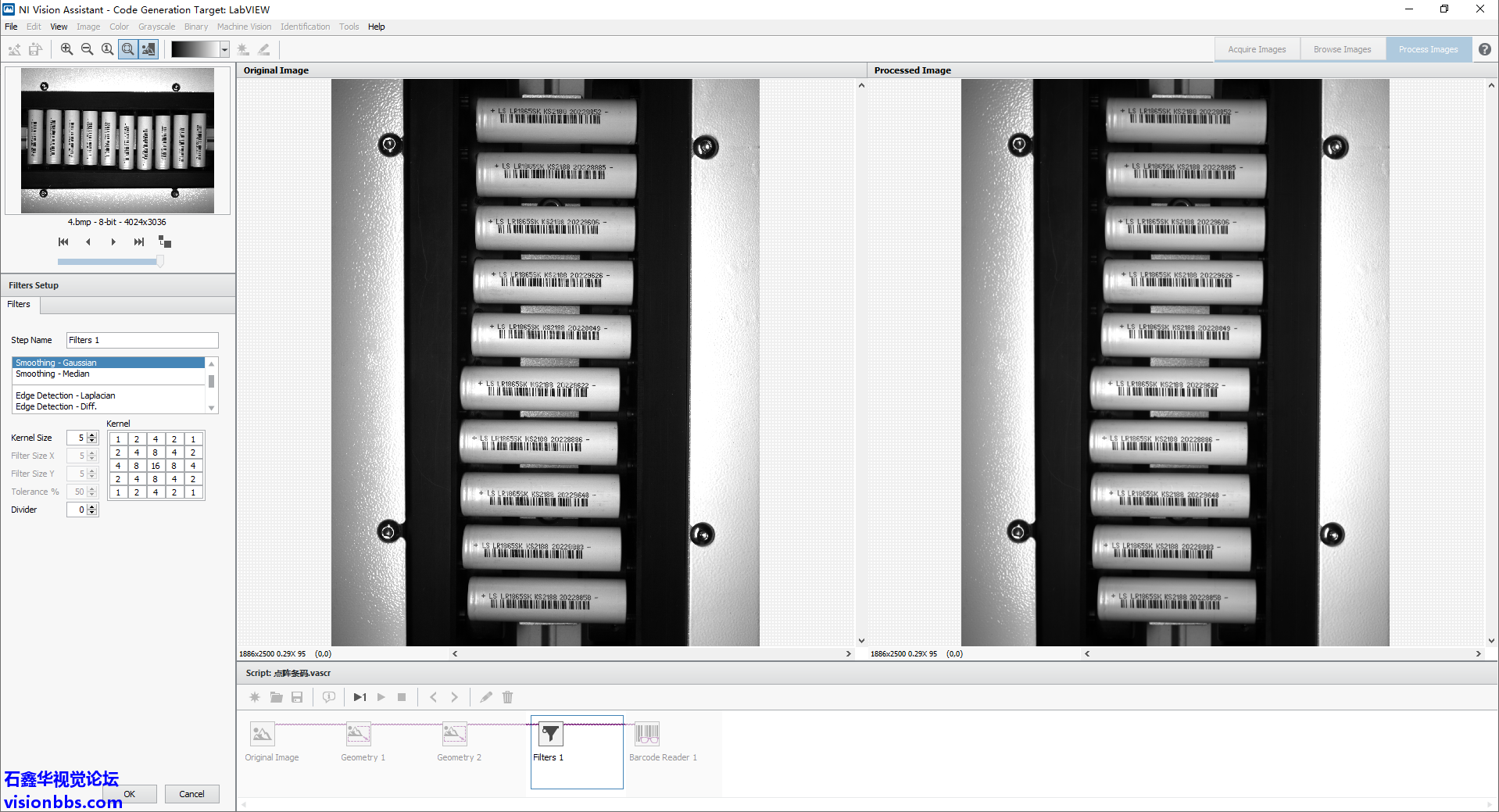Click the image navigation slider
This screenshot has height=812, width=1499.
pos(109,262)
